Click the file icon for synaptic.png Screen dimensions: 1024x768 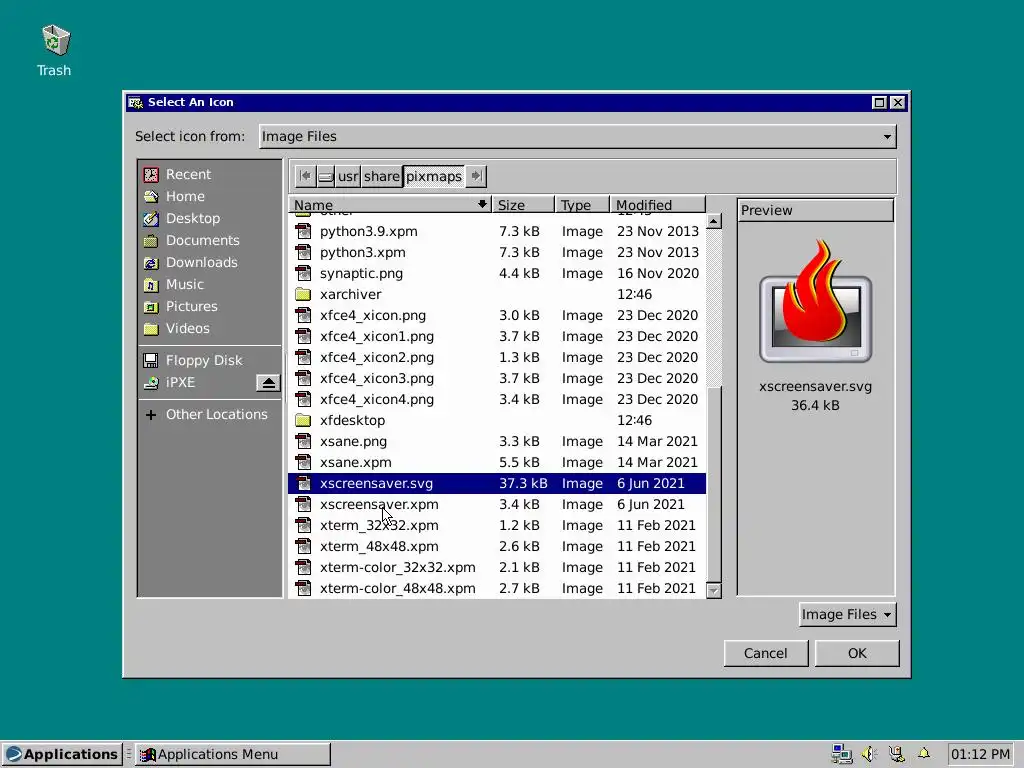pos(303,274)
